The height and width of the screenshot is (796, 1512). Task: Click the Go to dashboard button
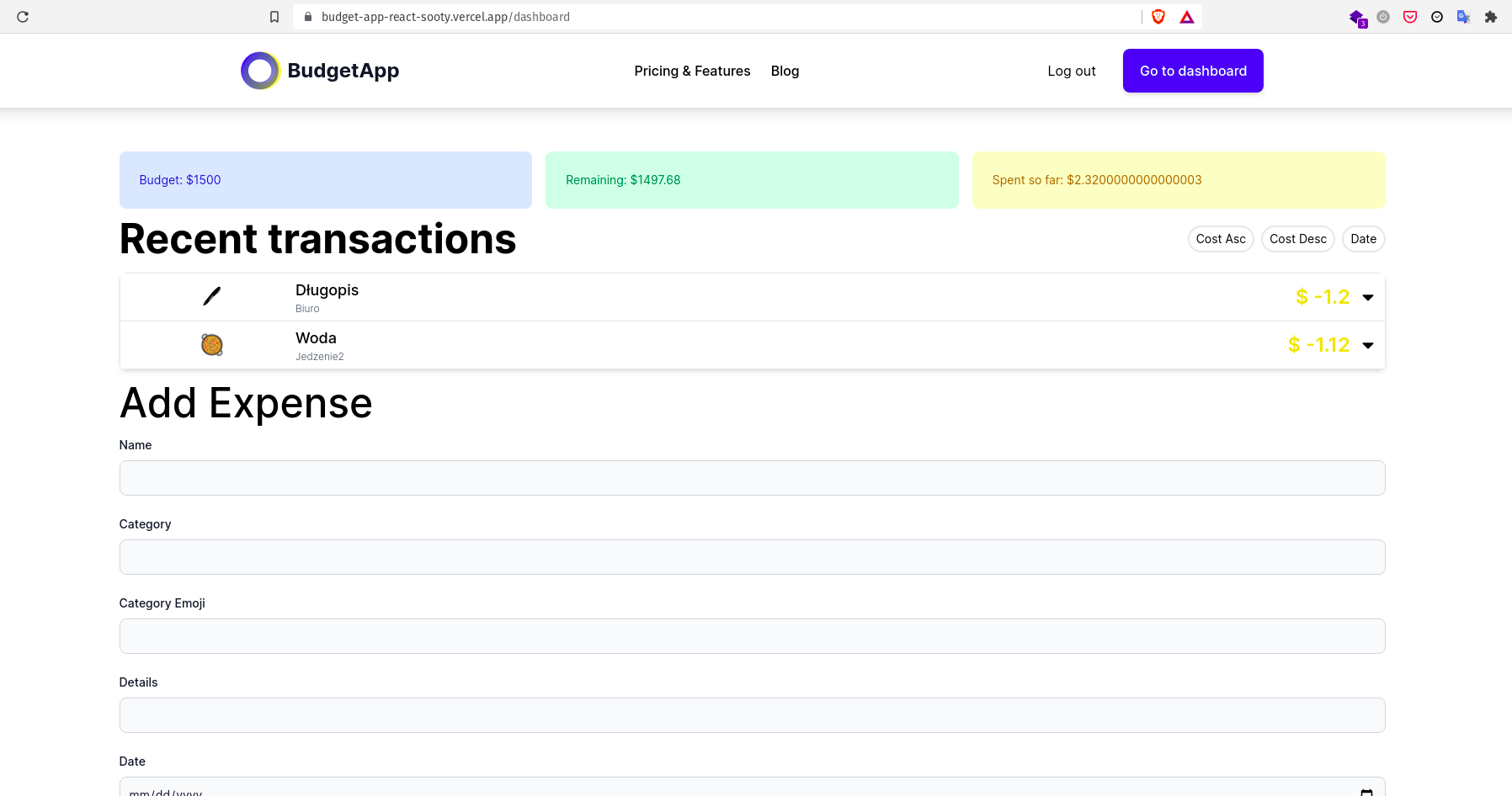click(x=1192, y=71)
